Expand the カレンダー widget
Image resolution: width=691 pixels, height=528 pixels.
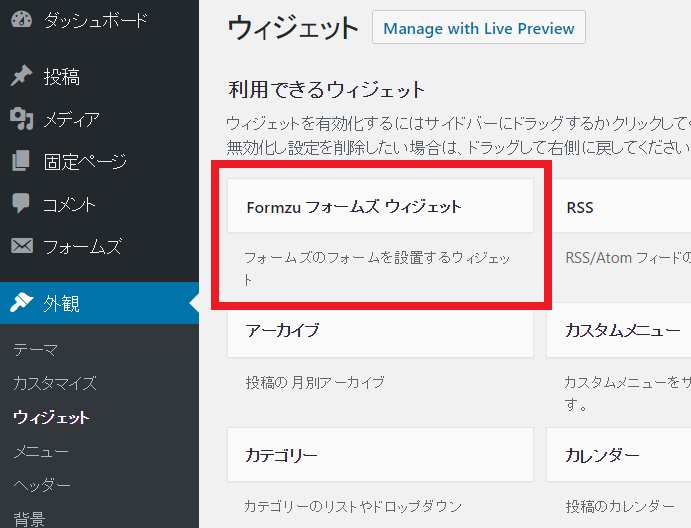click(x=619, y=455)
